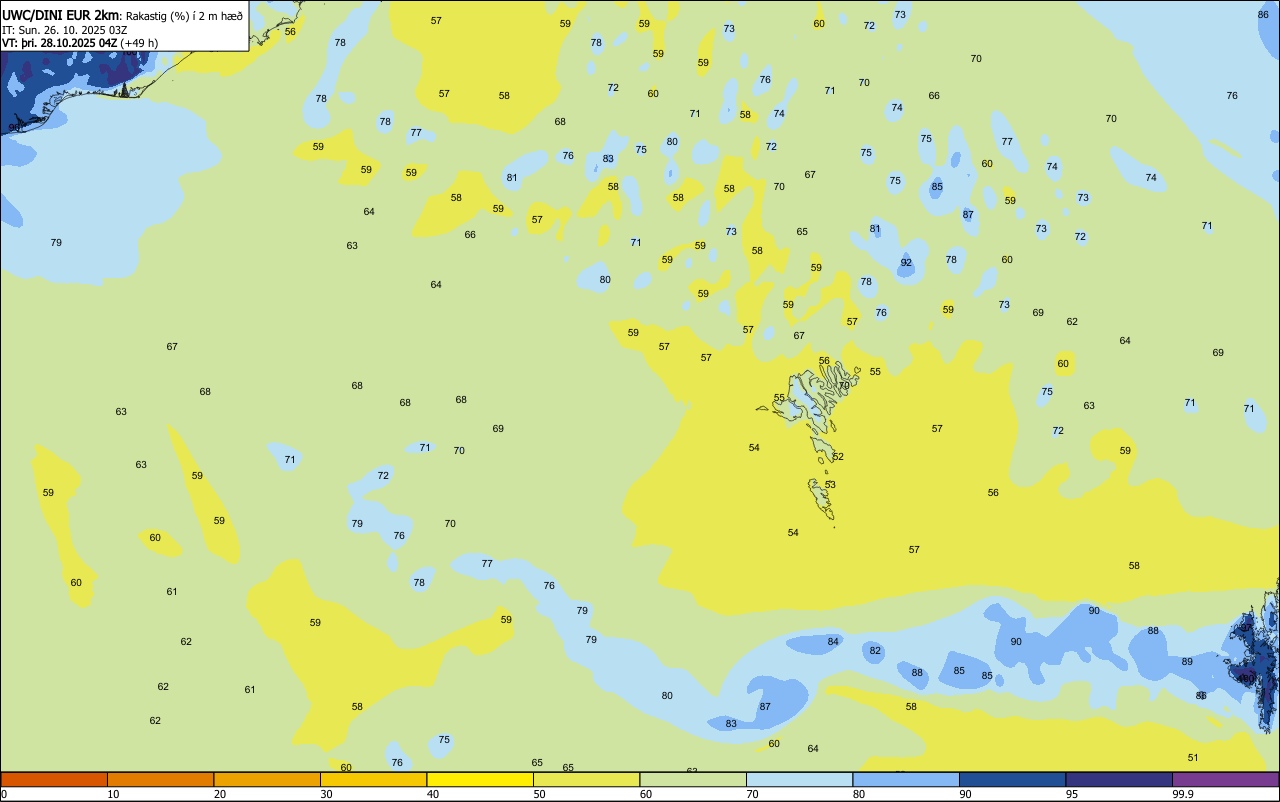The image size is (1280, 802).
Task: Click the 80–90 medium blue legend swatch
Action: (x=906, y=779)
